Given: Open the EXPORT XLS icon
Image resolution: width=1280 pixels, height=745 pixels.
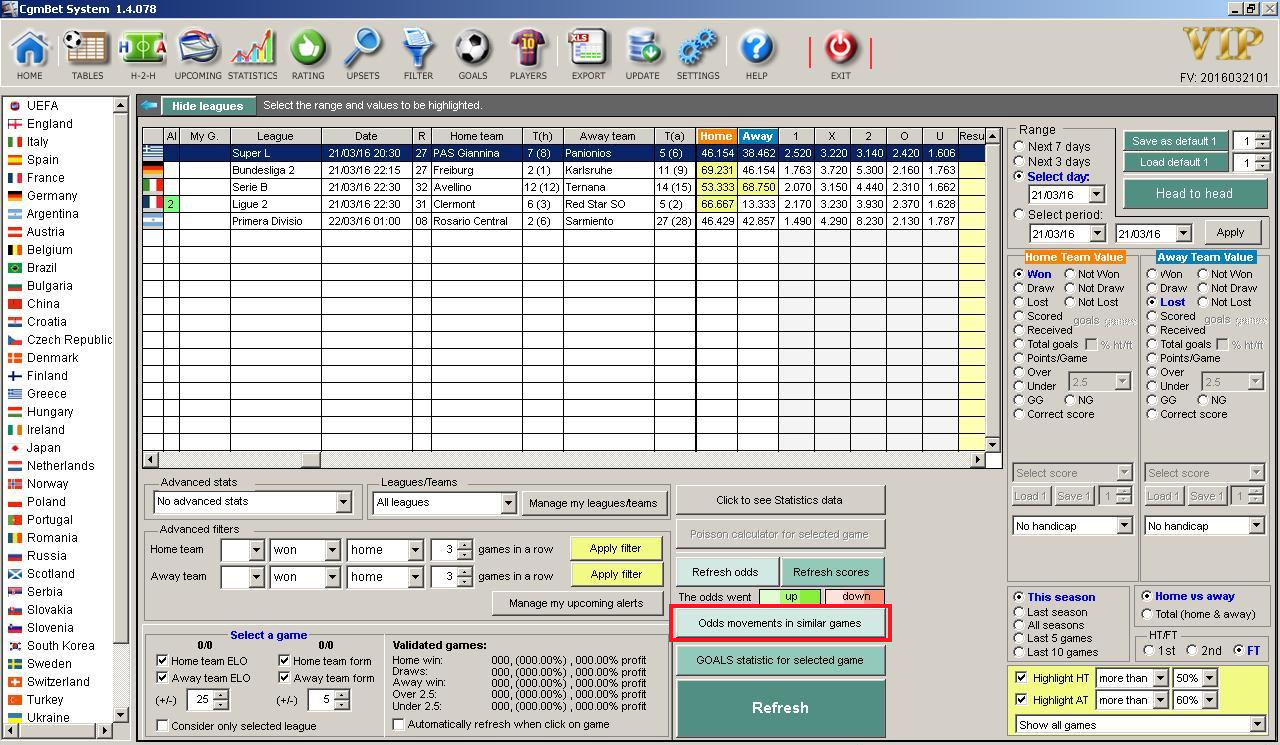Looking at the screenshot, I should pos(588,48).
